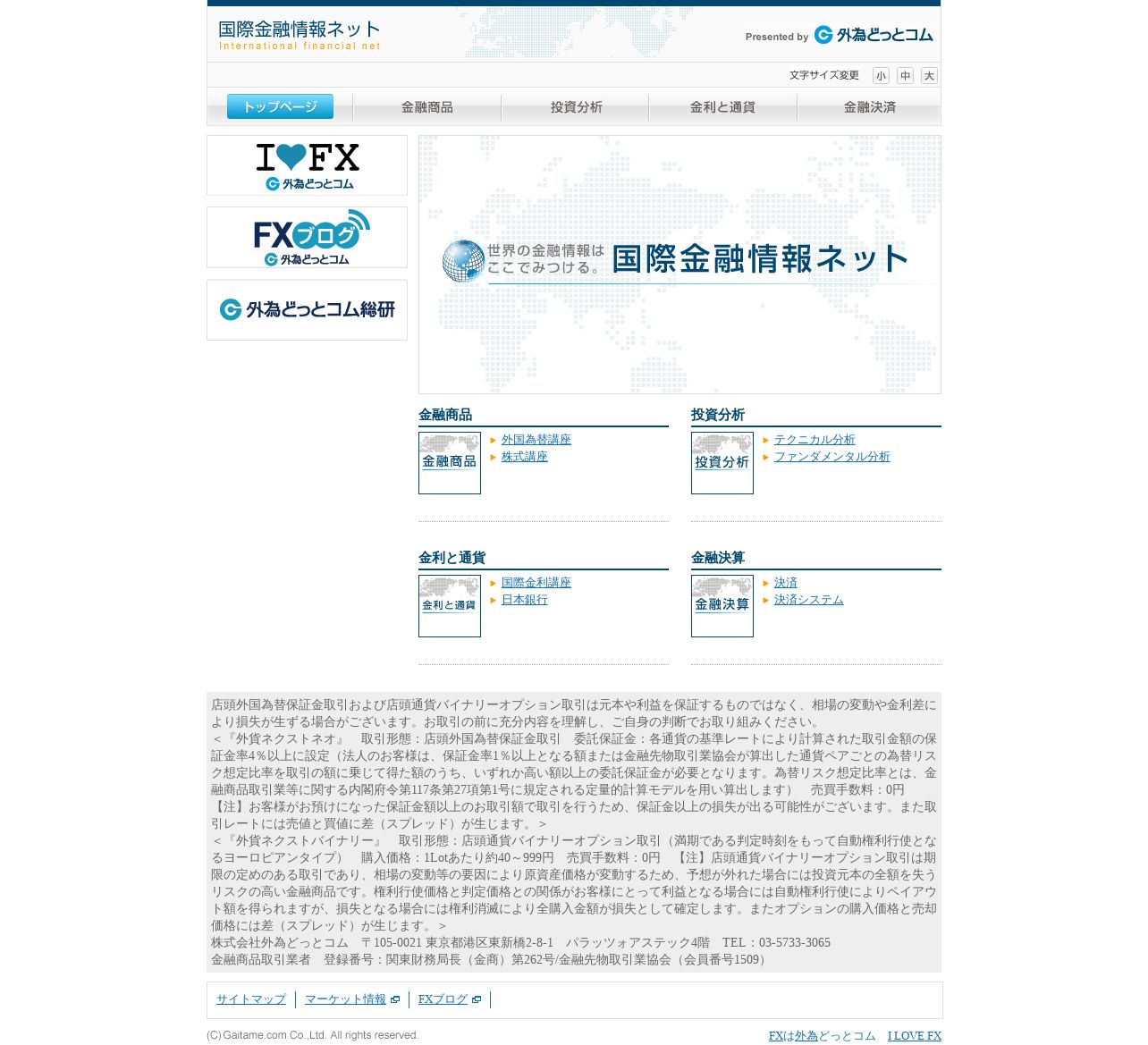Set text size to medium (中)
This screenshot has height=1045, width=1148.
point(905,76)
